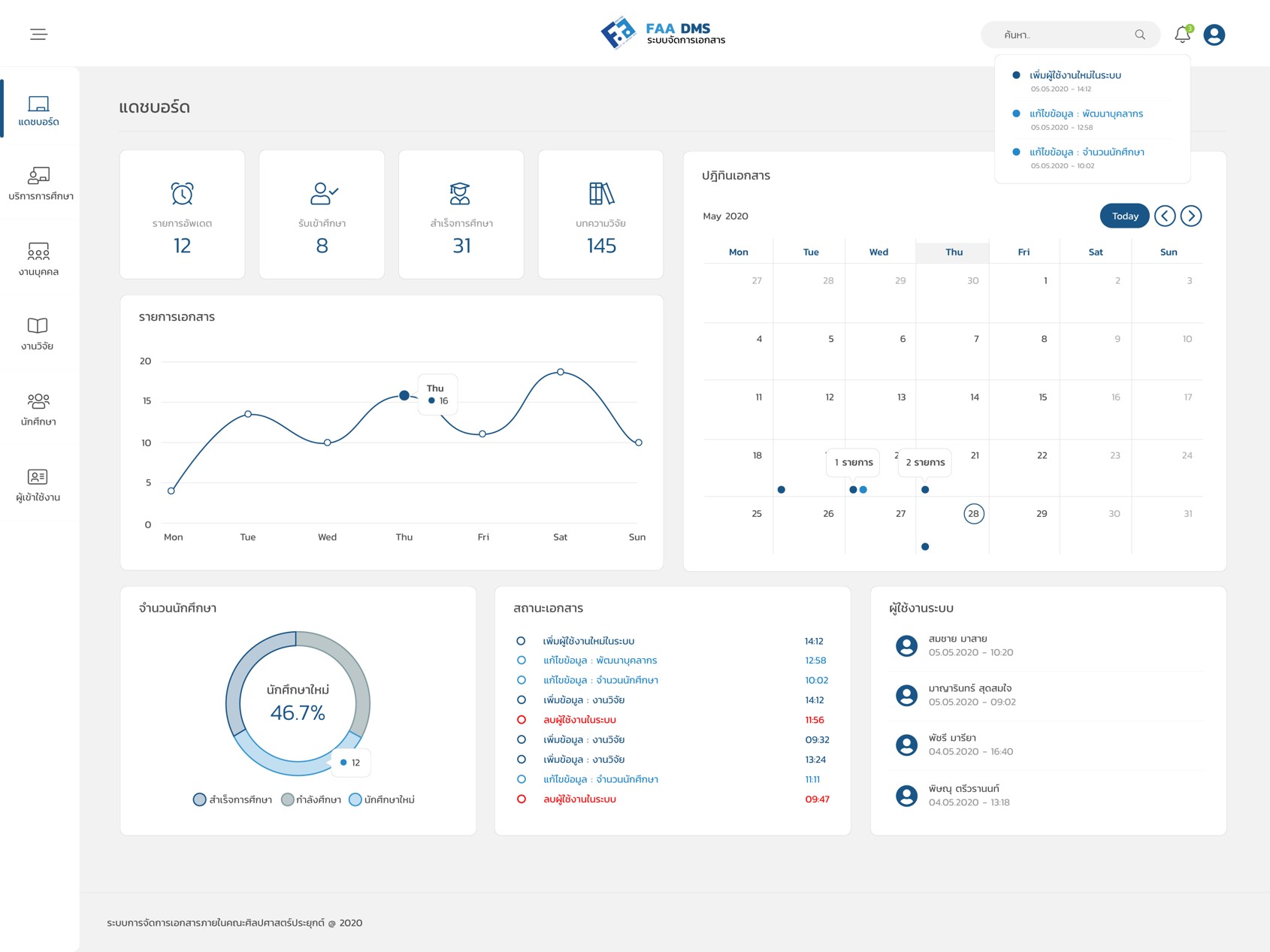Screen dimensions: 1270x952
Task: Go to next month in calendar
Action: pyautogui.click(x=1190, y=216)
